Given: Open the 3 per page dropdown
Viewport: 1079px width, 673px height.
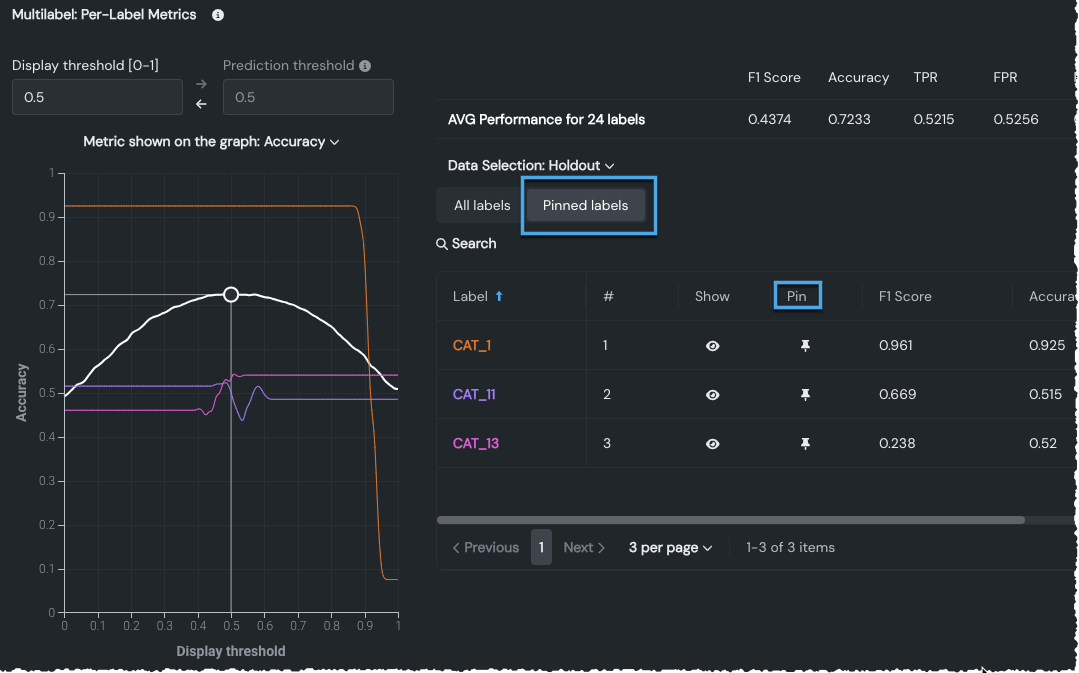Looking at the screenshot, I should [x=670, y=548].
